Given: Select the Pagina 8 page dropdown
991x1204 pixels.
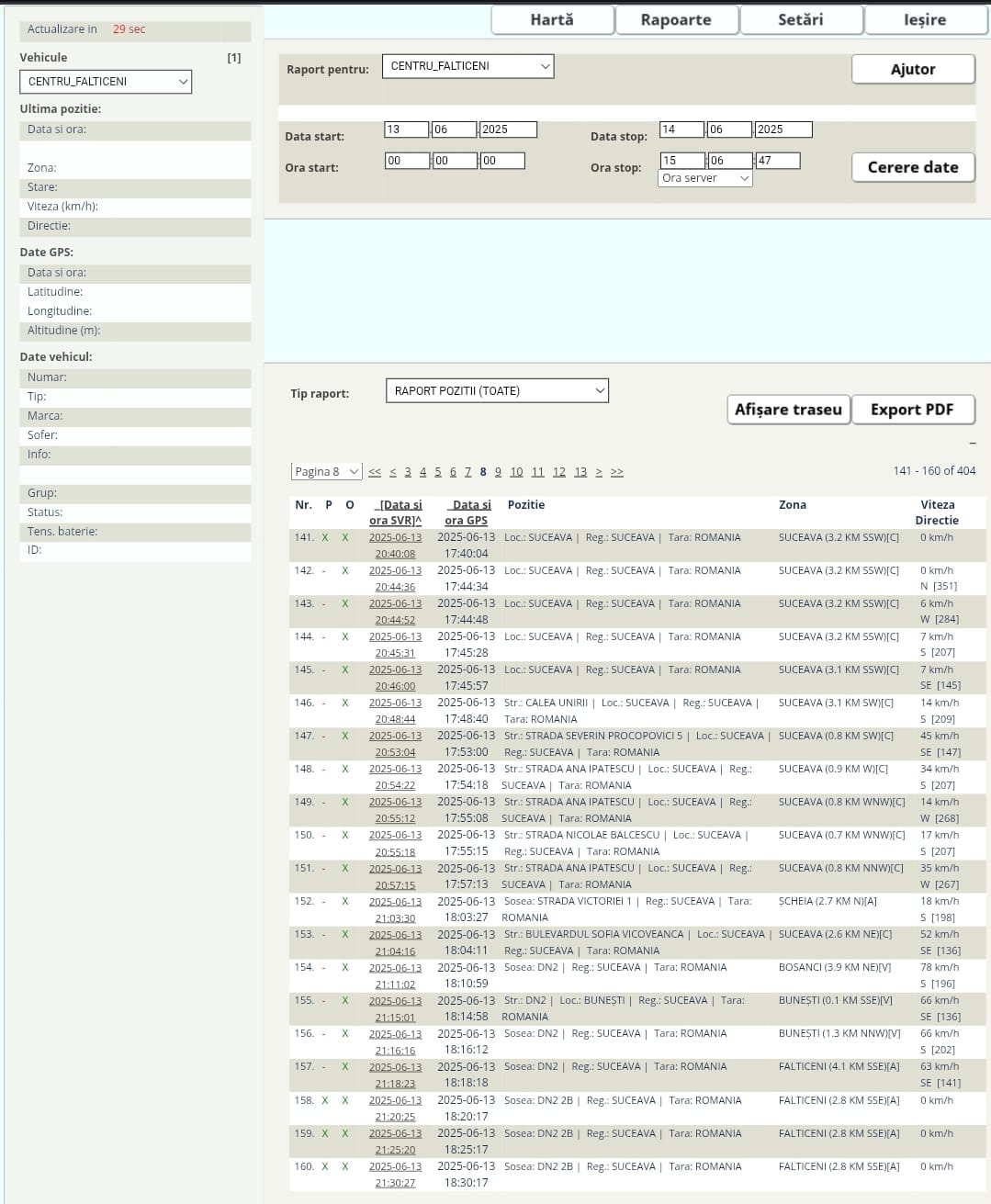Looking at the screenshot, I should [326, 472].
